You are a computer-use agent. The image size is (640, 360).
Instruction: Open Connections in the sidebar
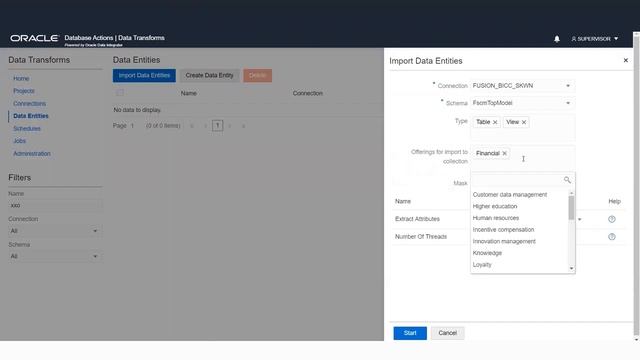[29, 104]
